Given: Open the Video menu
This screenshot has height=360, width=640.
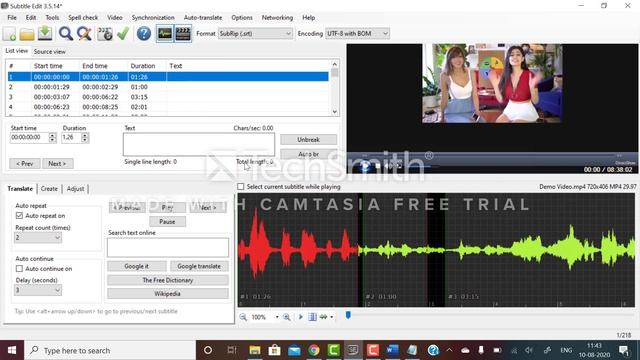Looking at the screenshot, I should (115, 18).
